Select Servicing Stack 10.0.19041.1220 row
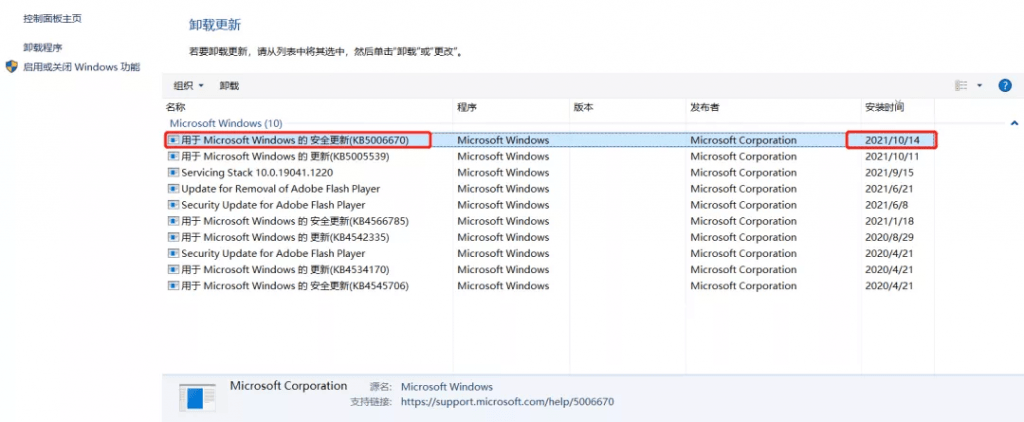The width and height of the screenshot is (1024, 422). pyautogui.click(x=549, y=172)
